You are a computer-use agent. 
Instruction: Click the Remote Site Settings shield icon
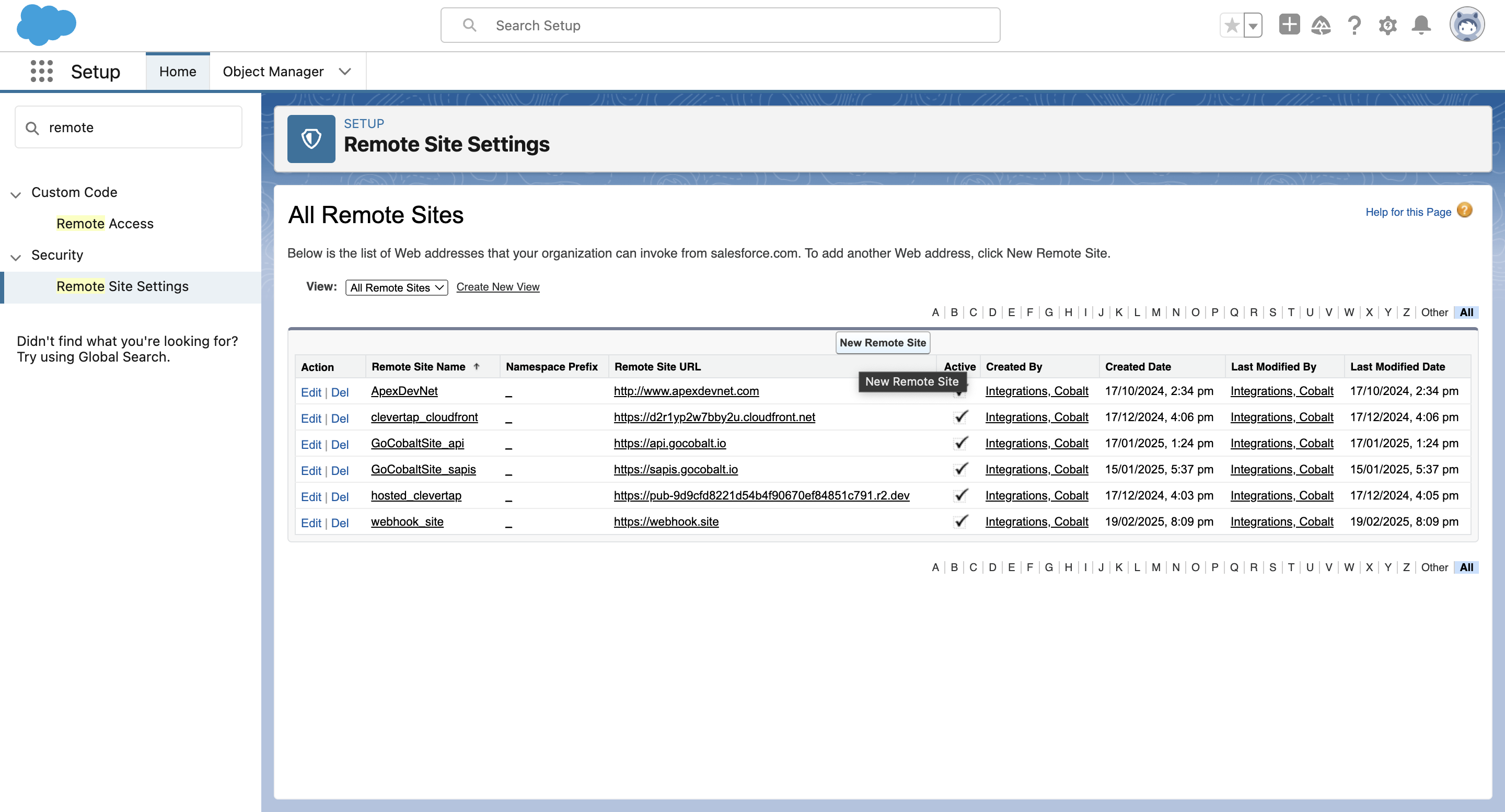pos(311,138)
